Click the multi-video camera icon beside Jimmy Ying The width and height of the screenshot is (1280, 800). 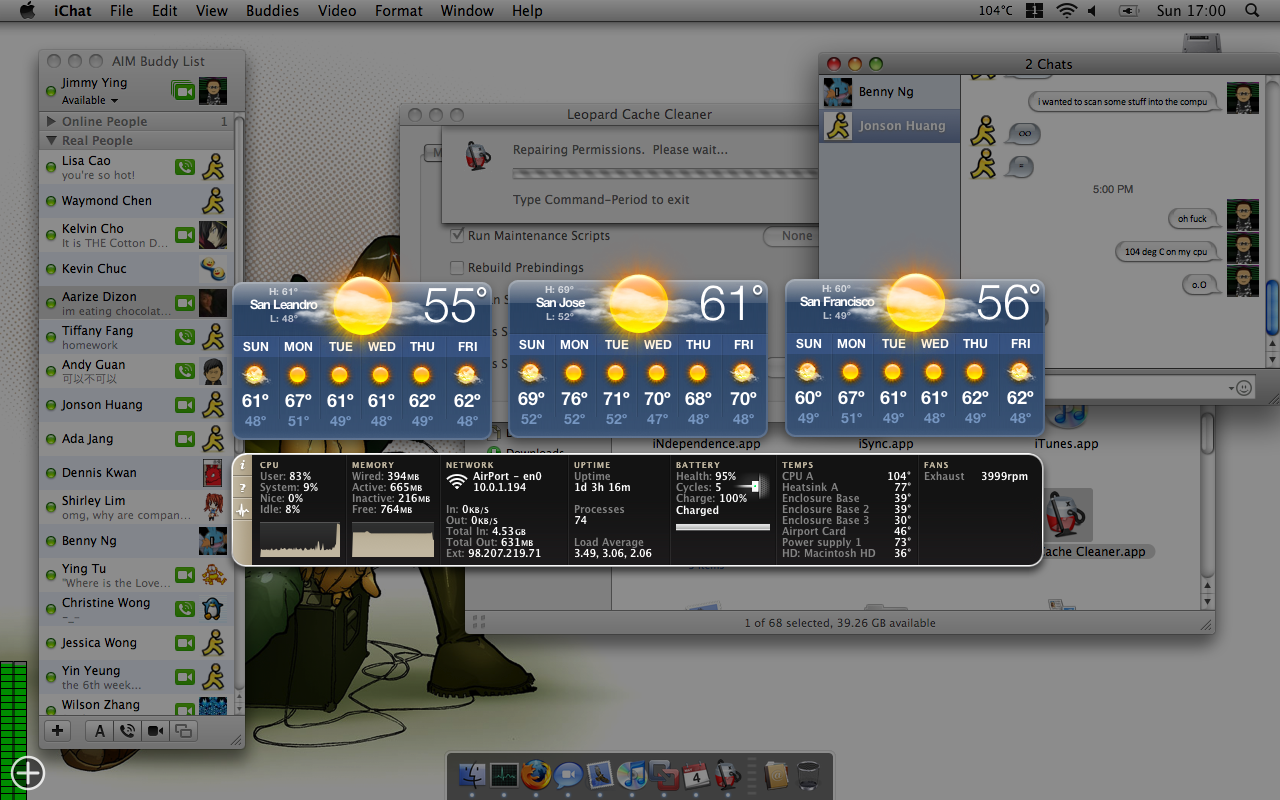coord(182,91)
